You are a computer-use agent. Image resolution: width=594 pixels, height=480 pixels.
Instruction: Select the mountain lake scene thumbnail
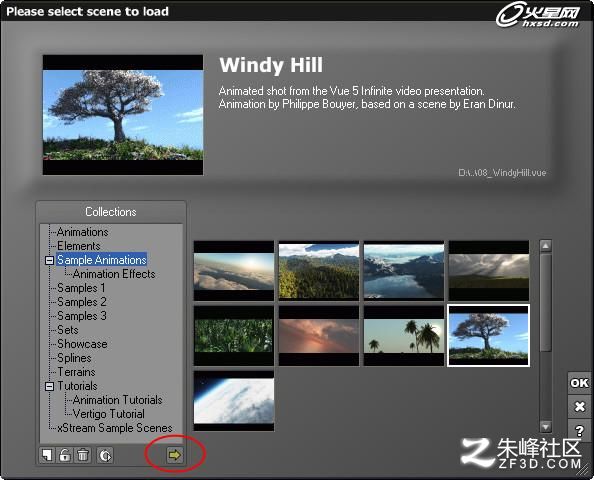[404, 270]
